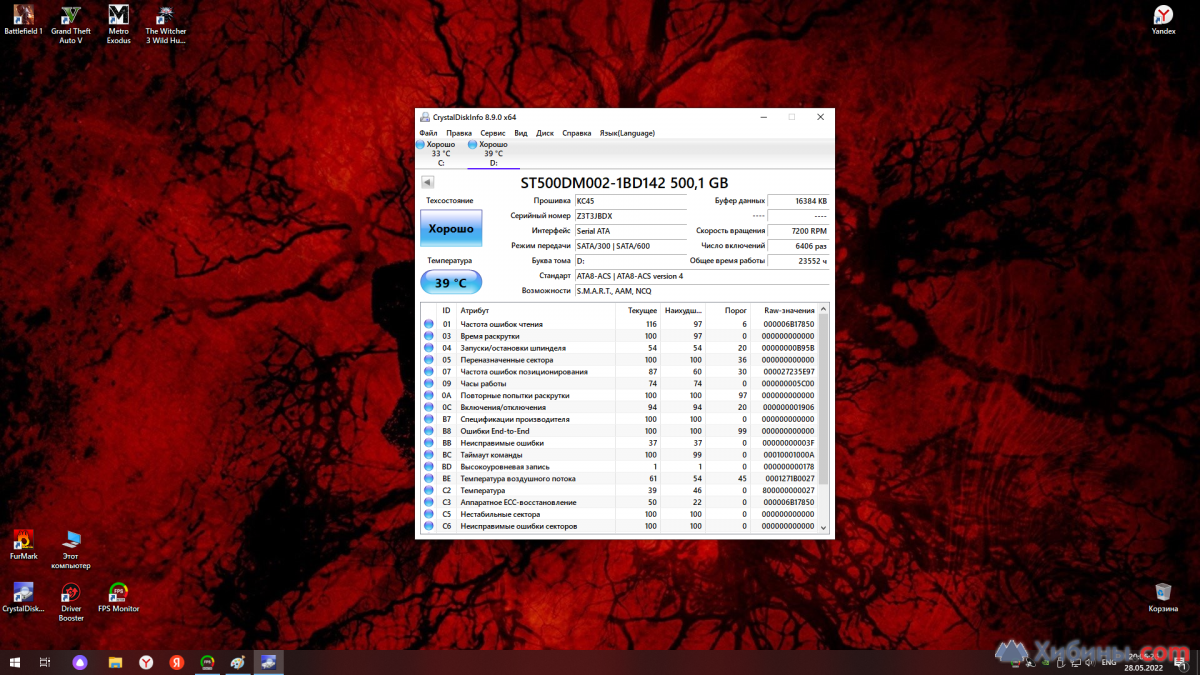Click CrystalDiskInfo title bar app icon
The image size is (1200, 675).
click(x=425, y=117)
